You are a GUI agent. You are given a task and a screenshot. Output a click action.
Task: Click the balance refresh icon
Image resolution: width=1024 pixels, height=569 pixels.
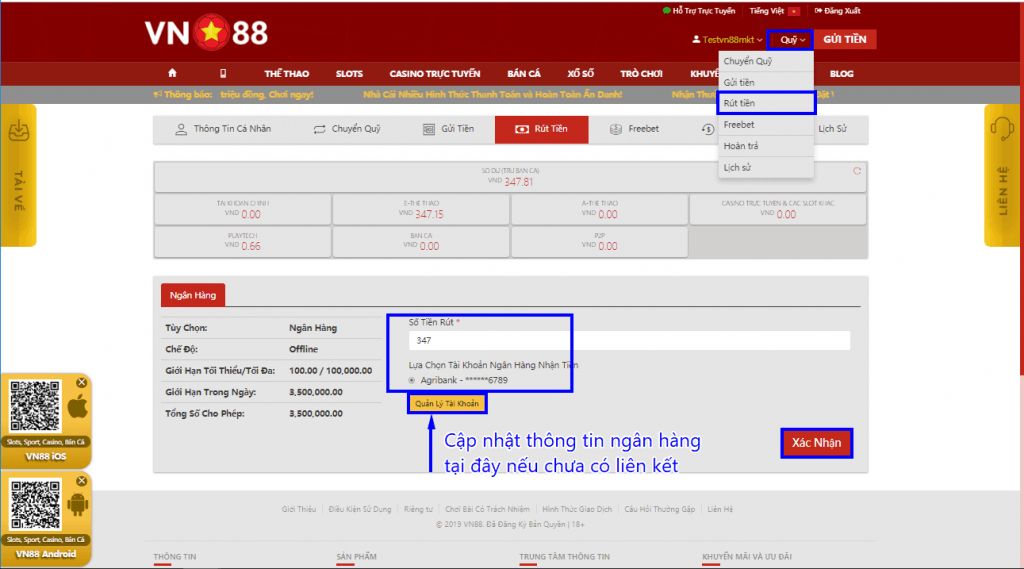point(856,171)
